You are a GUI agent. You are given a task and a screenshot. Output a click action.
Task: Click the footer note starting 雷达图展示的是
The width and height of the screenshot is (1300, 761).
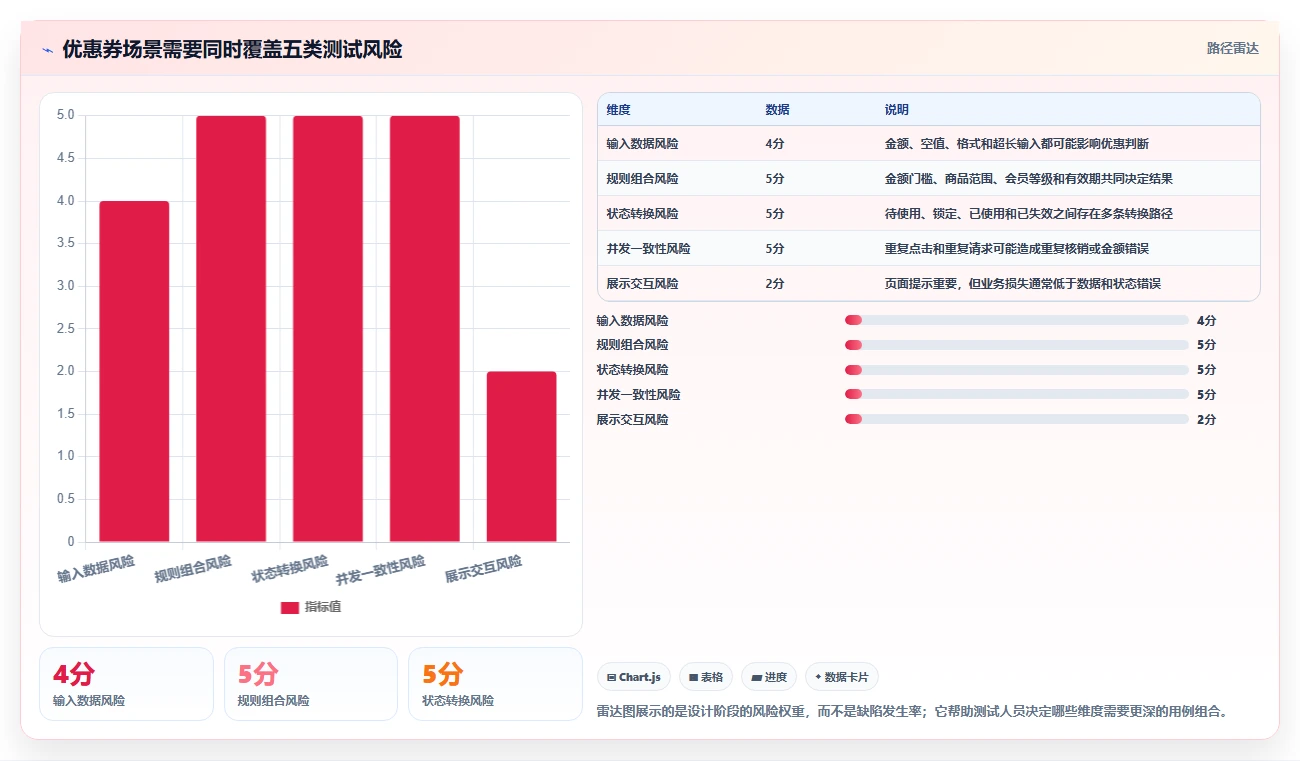912,712
